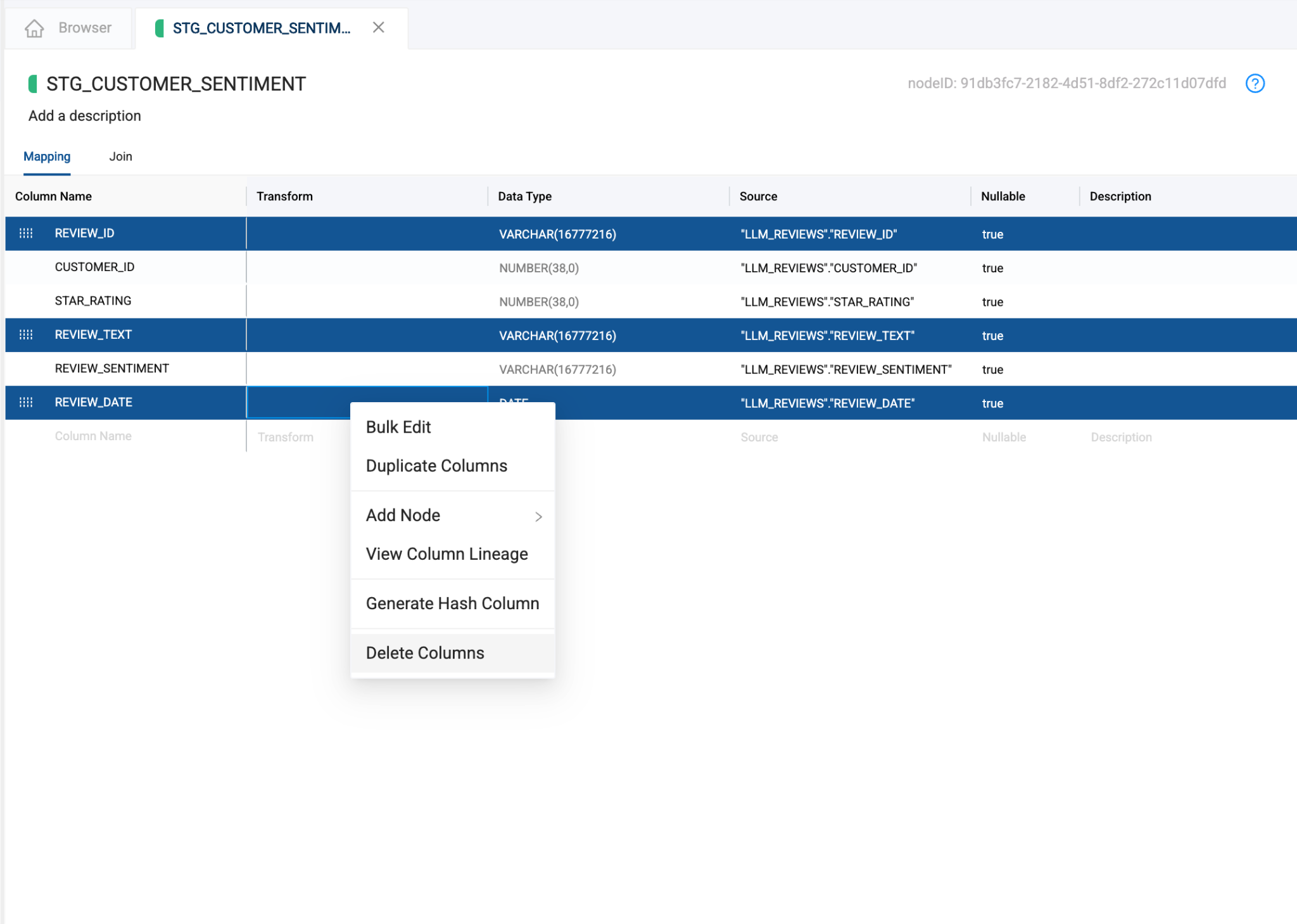1297x924 pixels.
Task: Click nullable true for STAR_RATING
Action: tap(992, 302)
